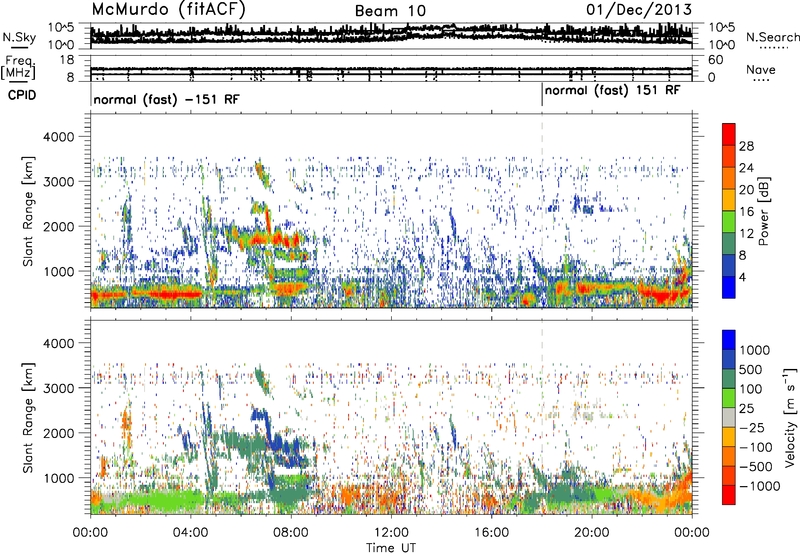Click the blue top segment of Velocity colorbar
Viewport: 800px width, 554px height.
(729, 340)
